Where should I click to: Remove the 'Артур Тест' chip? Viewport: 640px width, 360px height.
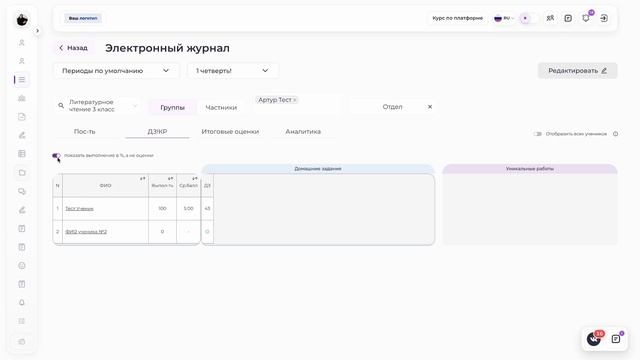coord(295,100)
